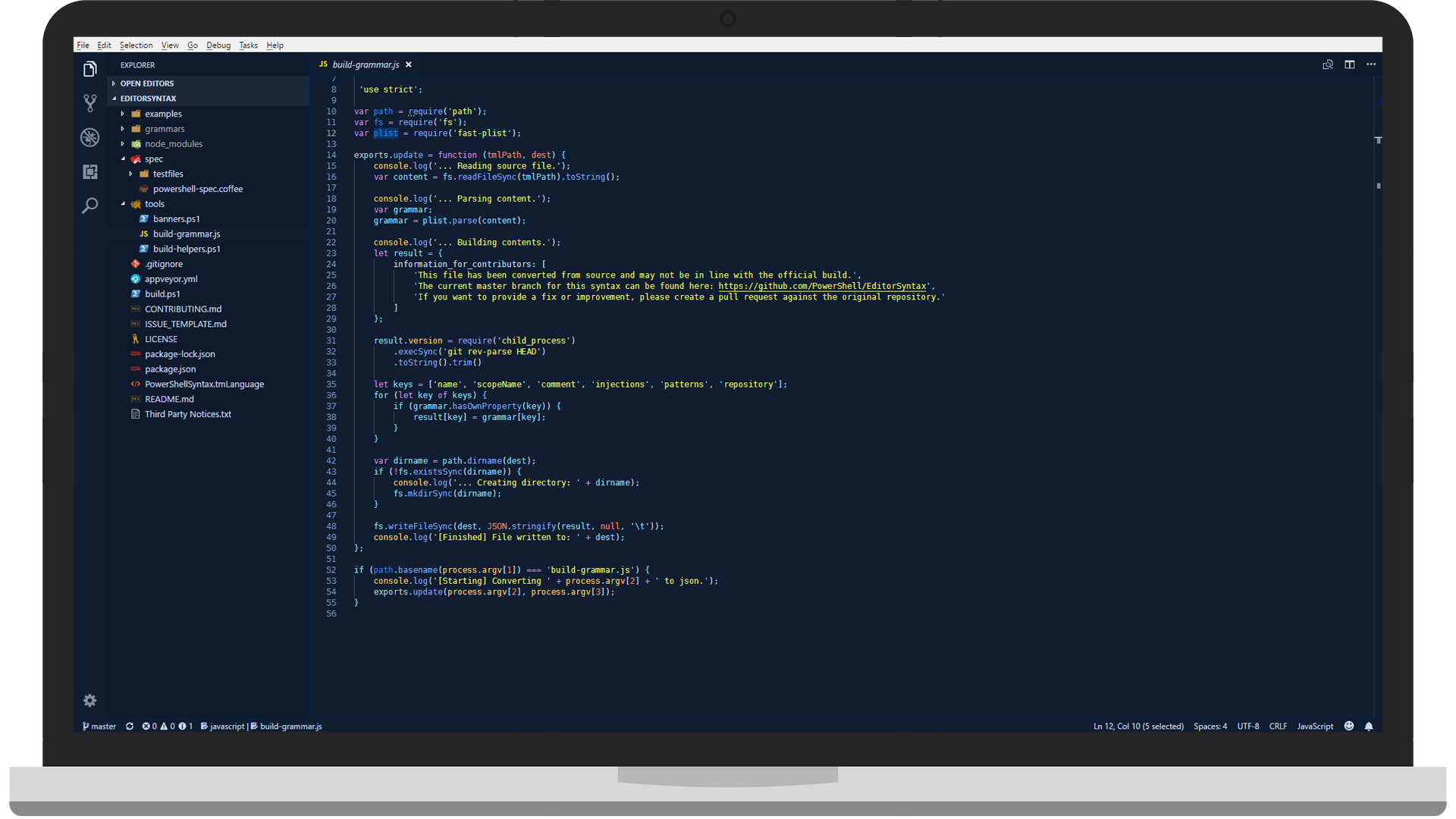The image size is (1456, 819).
Task: Change language mode from JavaScript
Action: tap(1315, 726)
